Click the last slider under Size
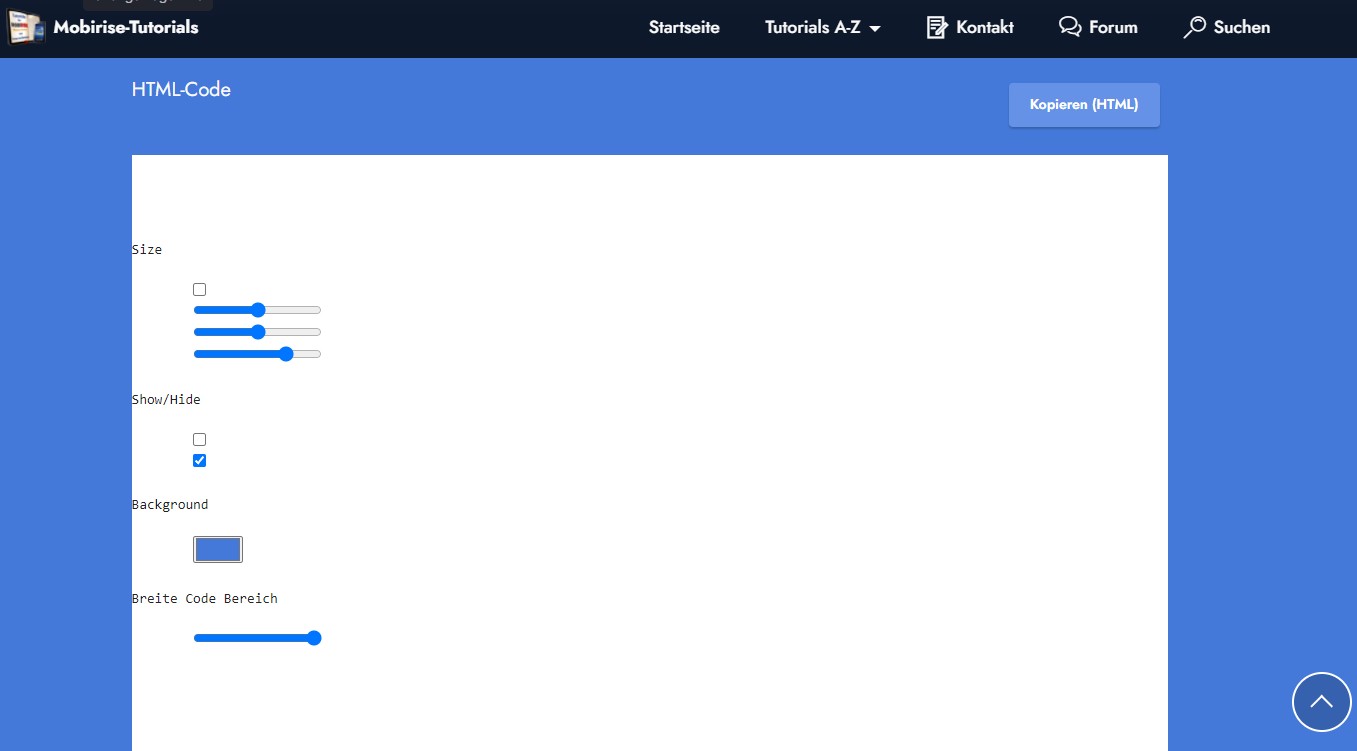The image size is (1357, 751). click(x=257, y=354)
